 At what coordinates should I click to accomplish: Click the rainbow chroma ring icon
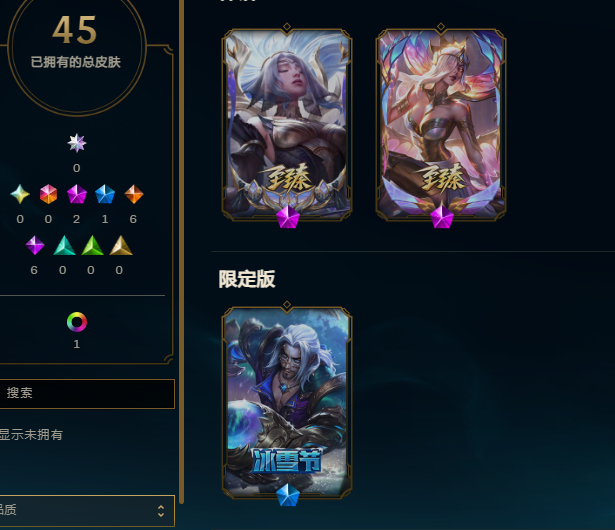click(77, 322)
